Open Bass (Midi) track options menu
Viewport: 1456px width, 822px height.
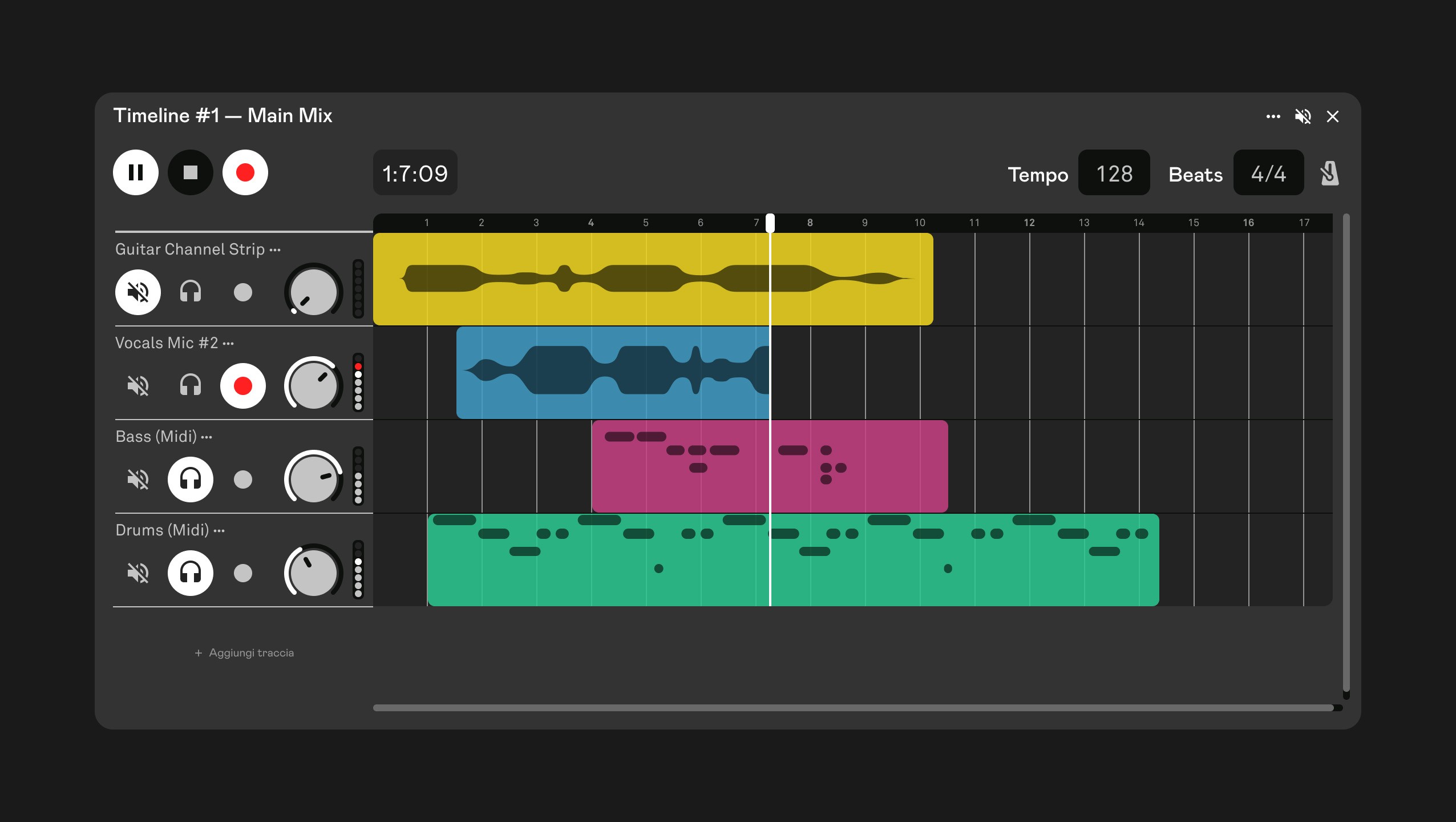[x=207, y=437]
